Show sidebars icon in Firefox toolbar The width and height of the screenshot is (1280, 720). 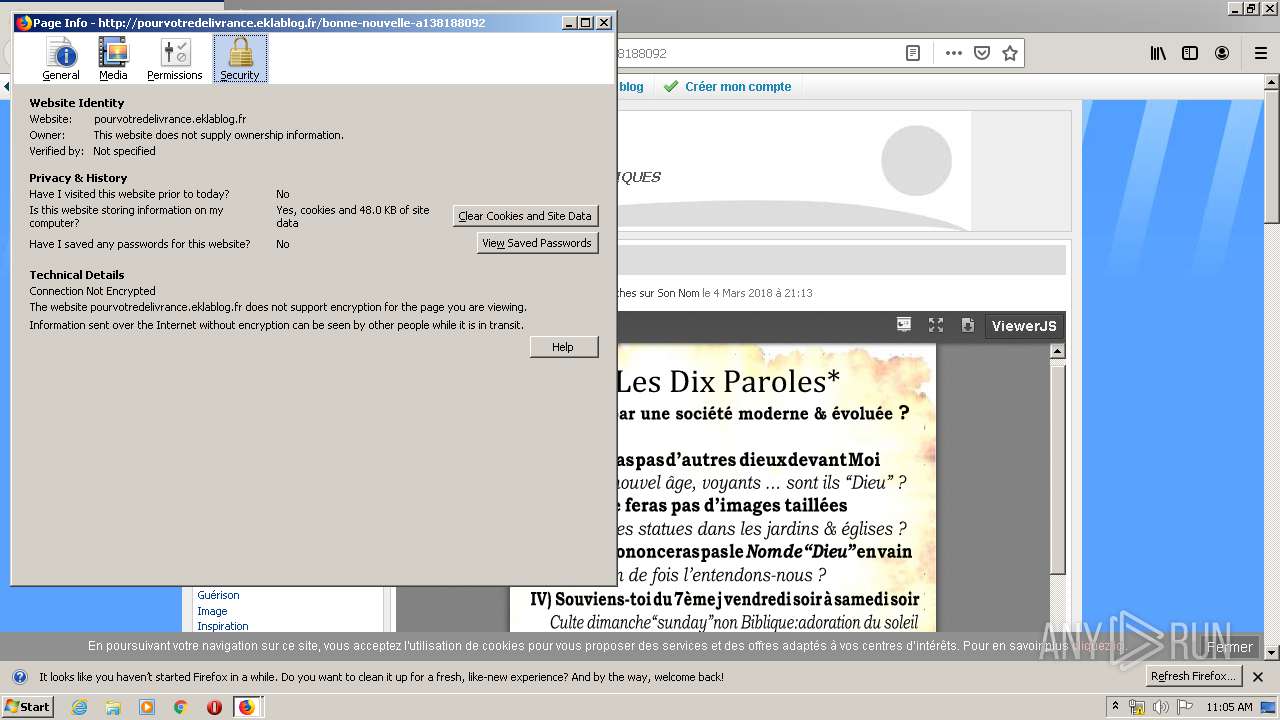click(x=1190, y=53)
